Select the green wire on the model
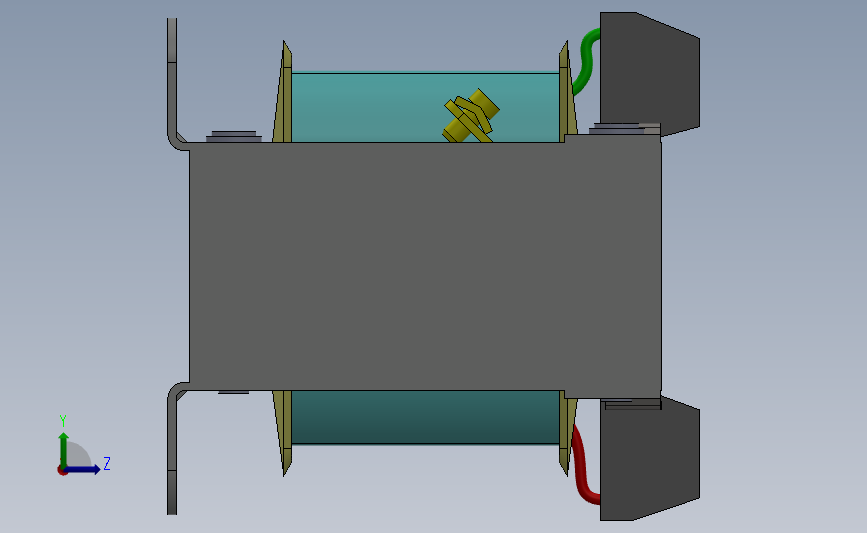Image resolution: width=867 pixels, height=533 pixels. (x=586, y=61)
